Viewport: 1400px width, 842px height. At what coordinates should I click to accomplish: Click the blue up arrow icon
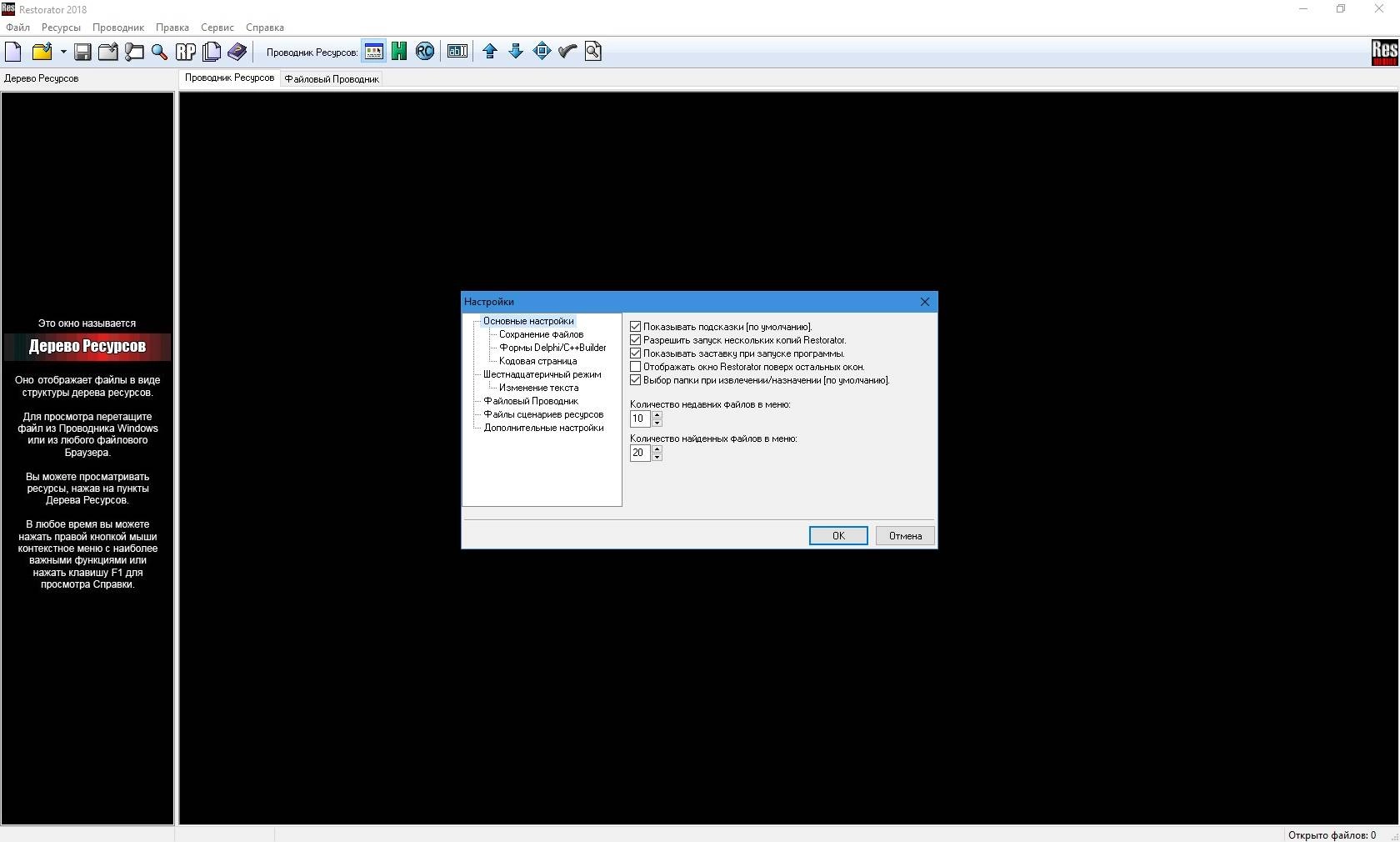click(490, 52)
